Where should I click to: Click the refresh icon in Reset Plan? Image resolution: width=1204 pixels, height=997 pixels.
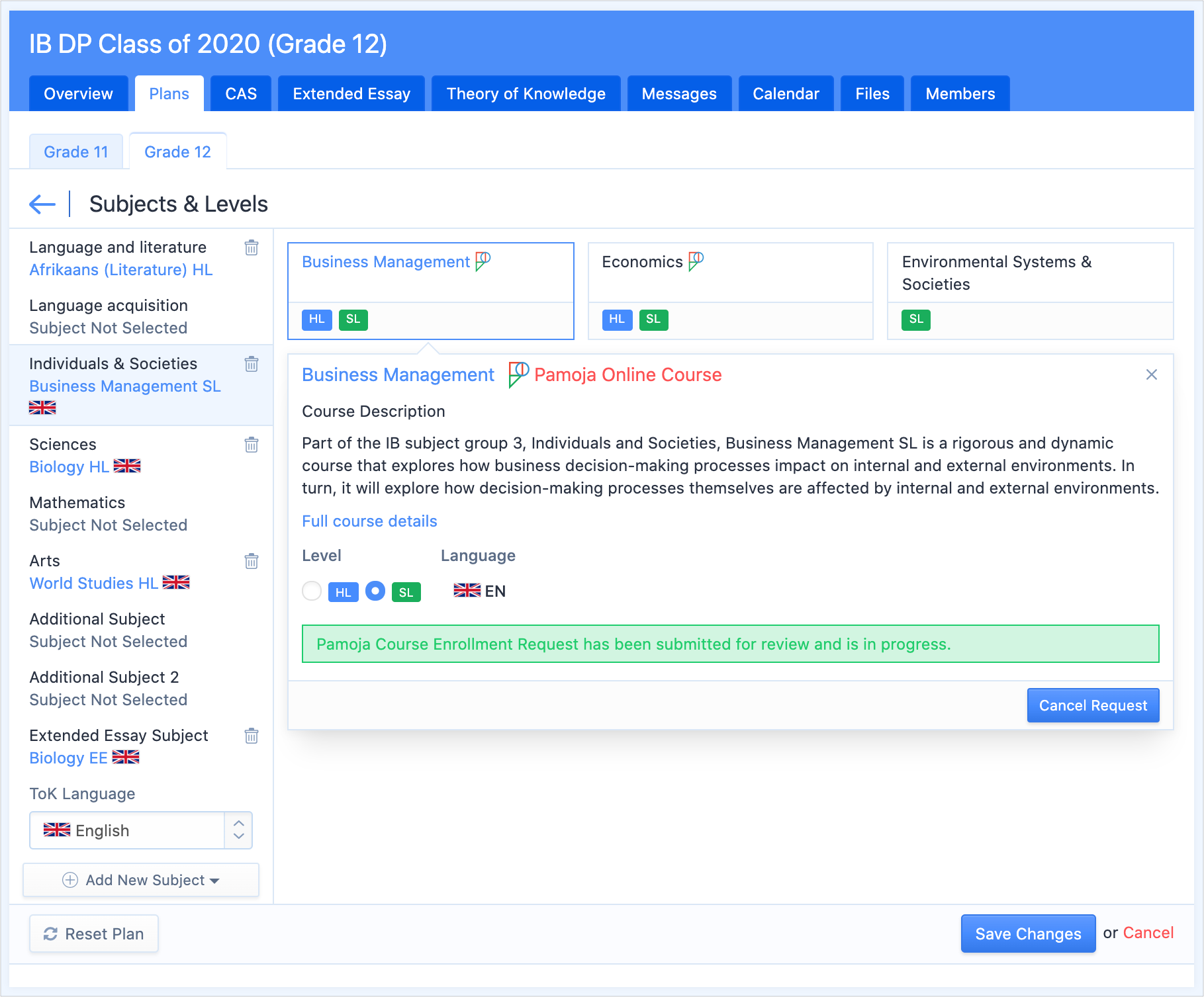(50, 933)
